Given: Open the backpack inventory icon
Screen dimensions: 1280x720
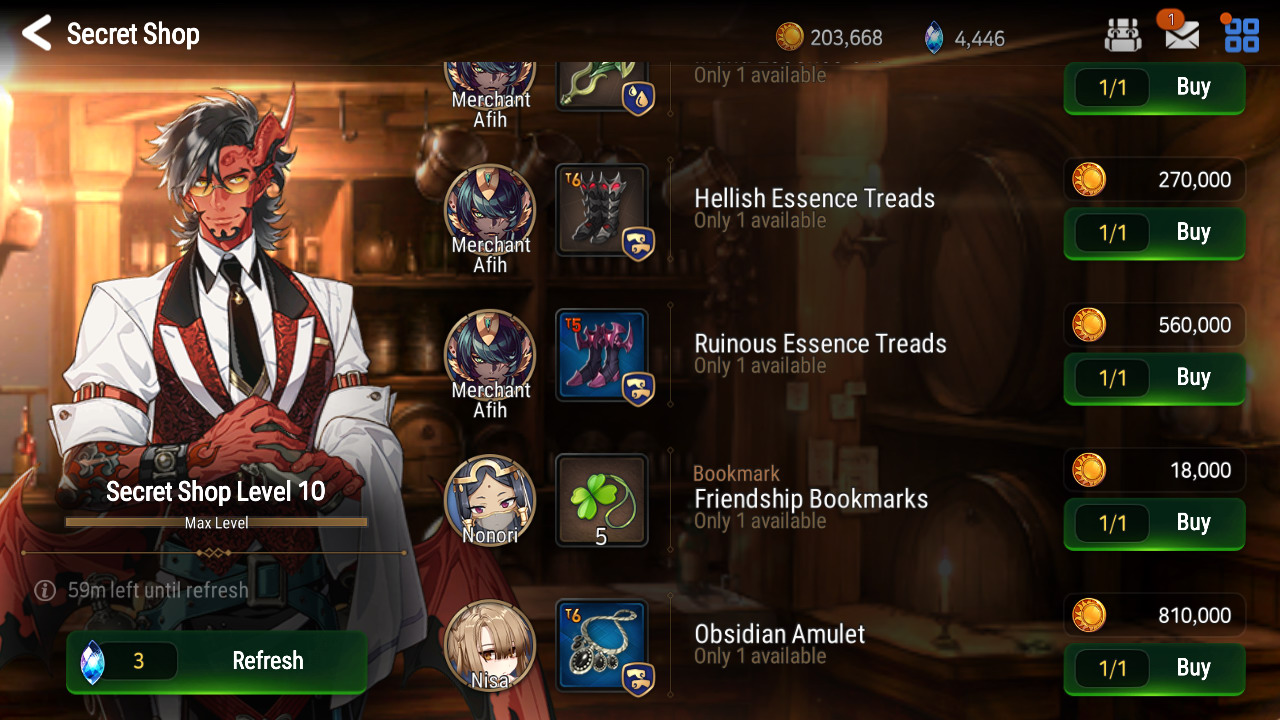Looking at the screenshot, I should coord(1123,35).
